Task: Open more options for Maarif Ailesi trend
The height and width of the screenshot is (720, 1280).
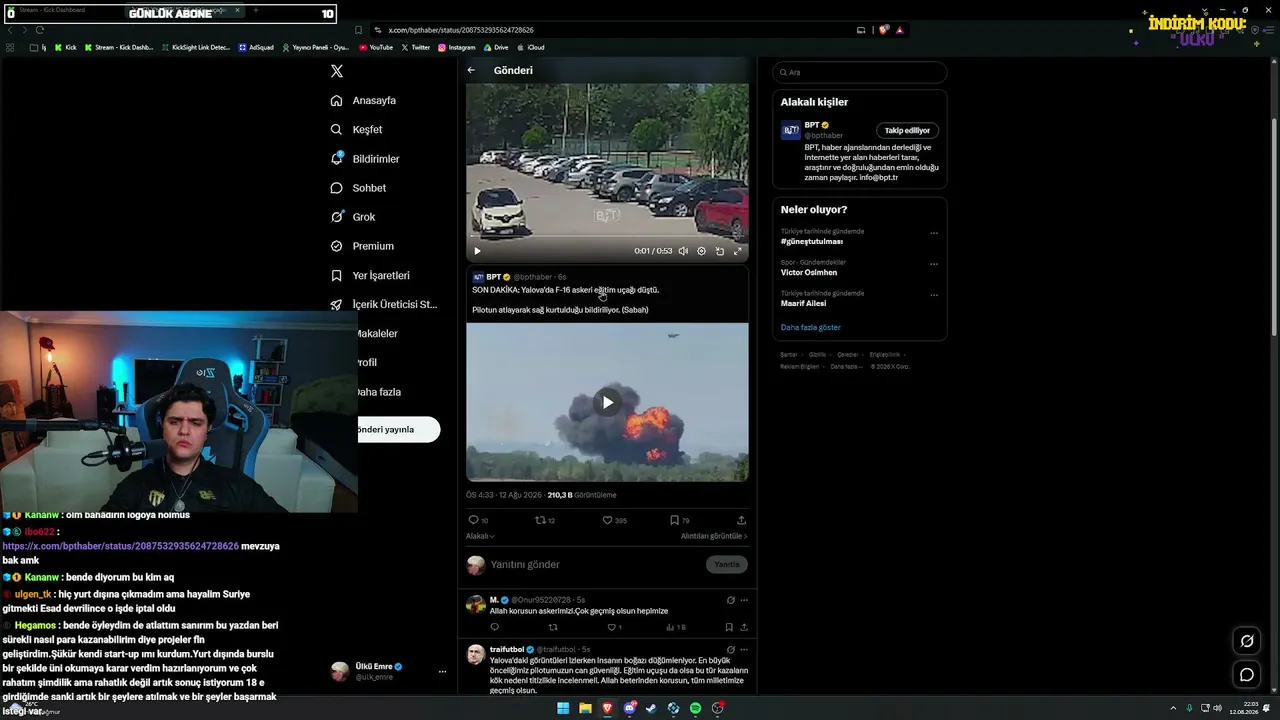Action: pyautogui.click(x=934, y=295)
